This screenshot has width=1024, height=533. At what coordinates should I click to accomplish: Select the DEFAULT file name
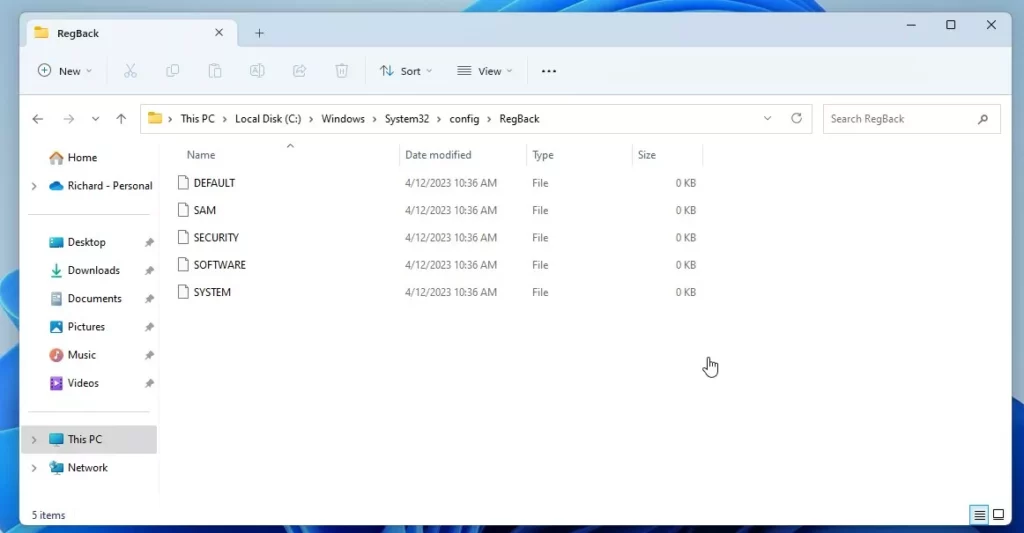coord(214,183)
